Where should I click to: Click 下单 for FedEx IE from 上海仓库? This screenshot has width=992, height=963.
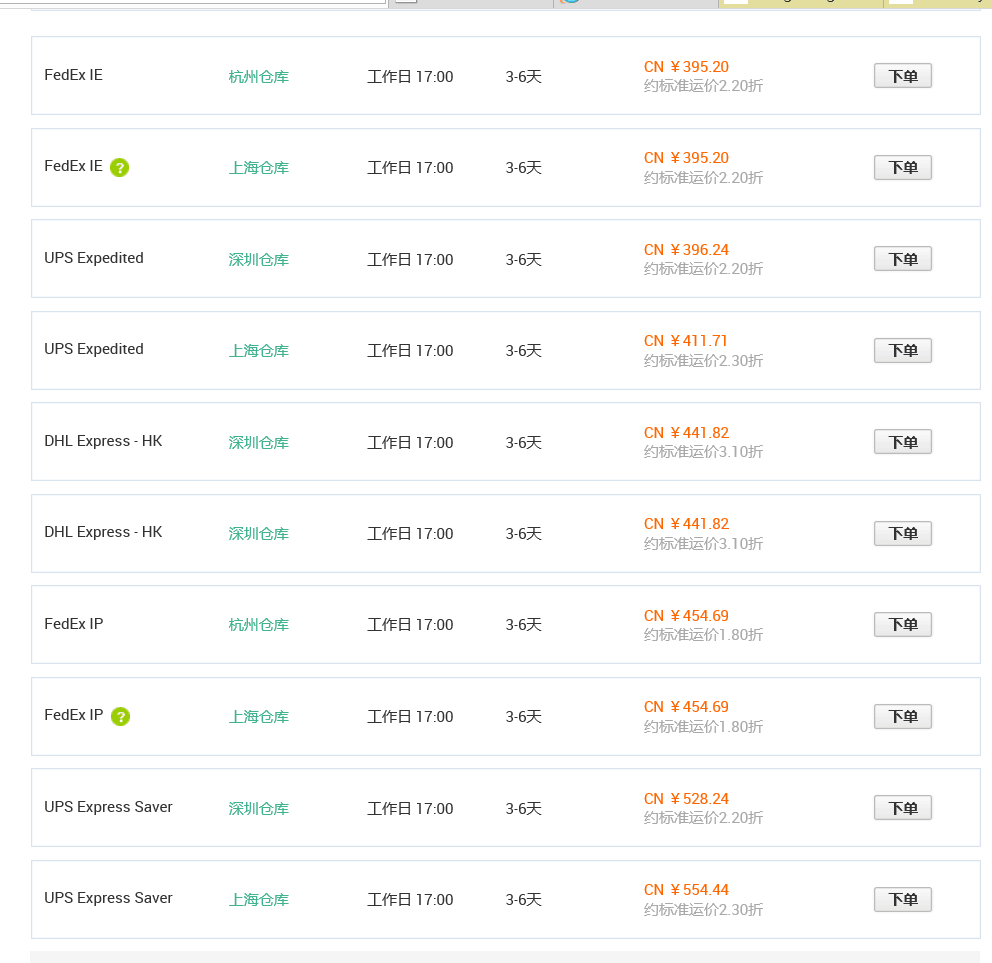(x=902, y=168)
